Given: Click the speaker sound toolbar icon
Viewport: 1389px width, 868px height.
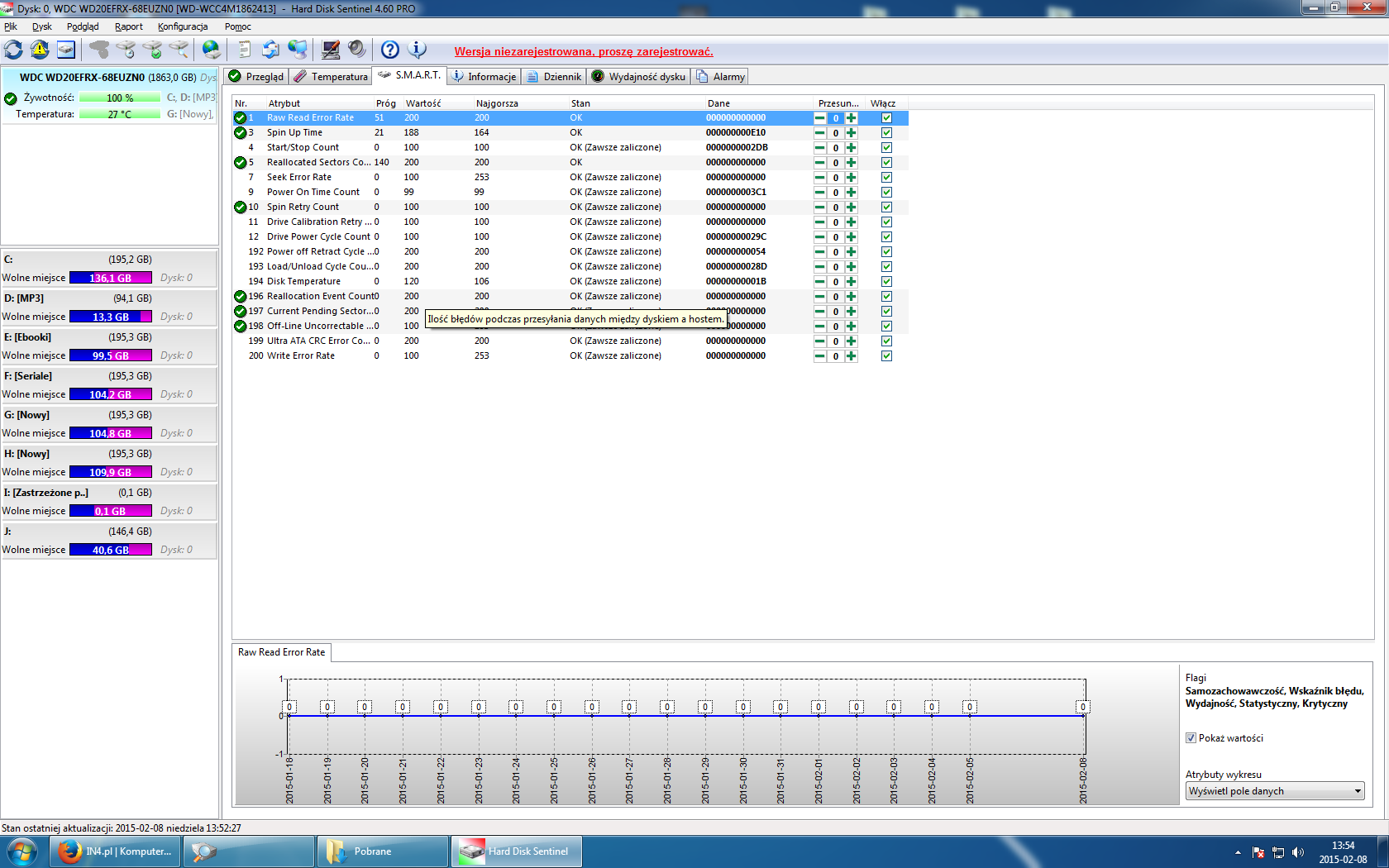Looking at the screenshot, I should coord(357,50).
